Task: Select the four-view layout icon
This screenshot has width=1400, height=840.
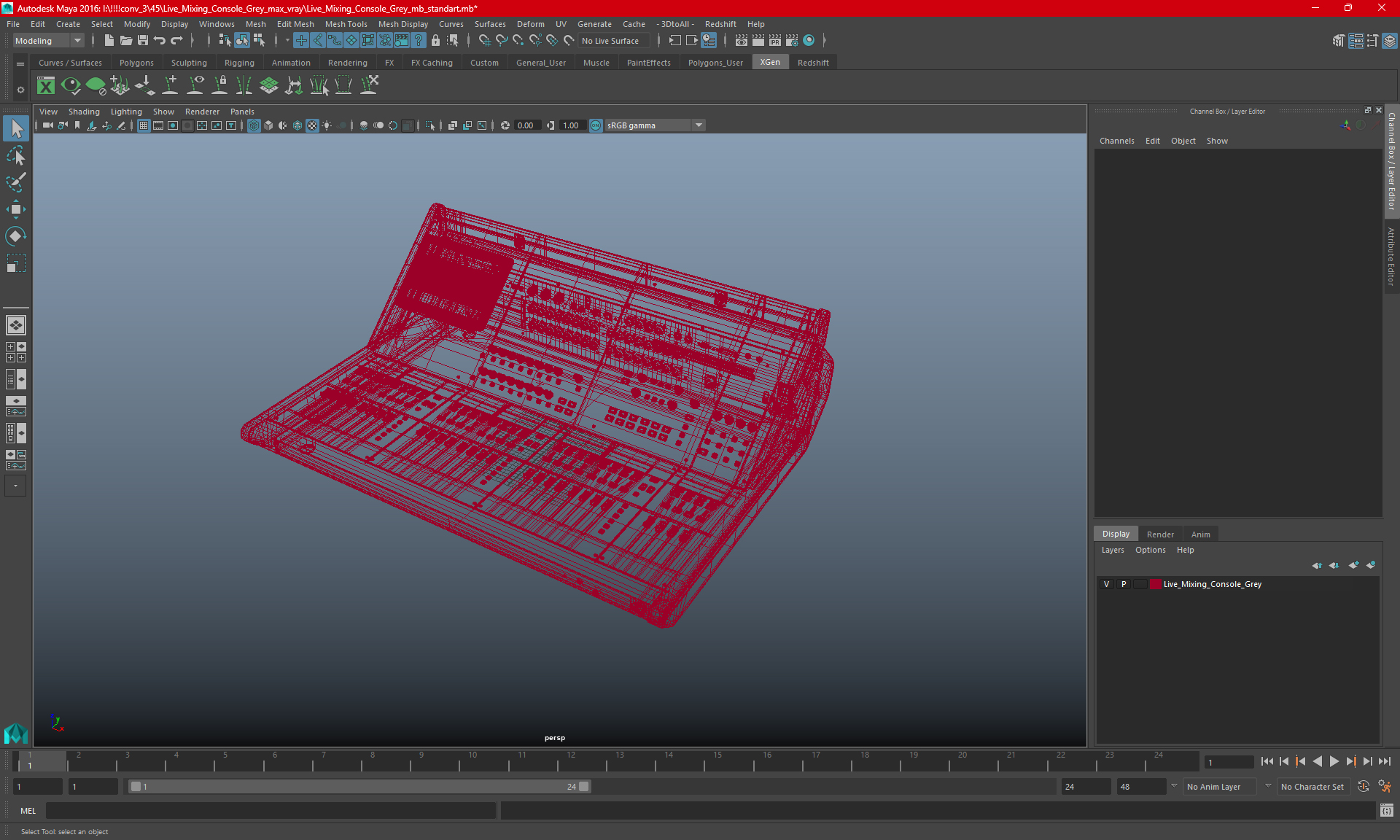Action: click(15, 352)
